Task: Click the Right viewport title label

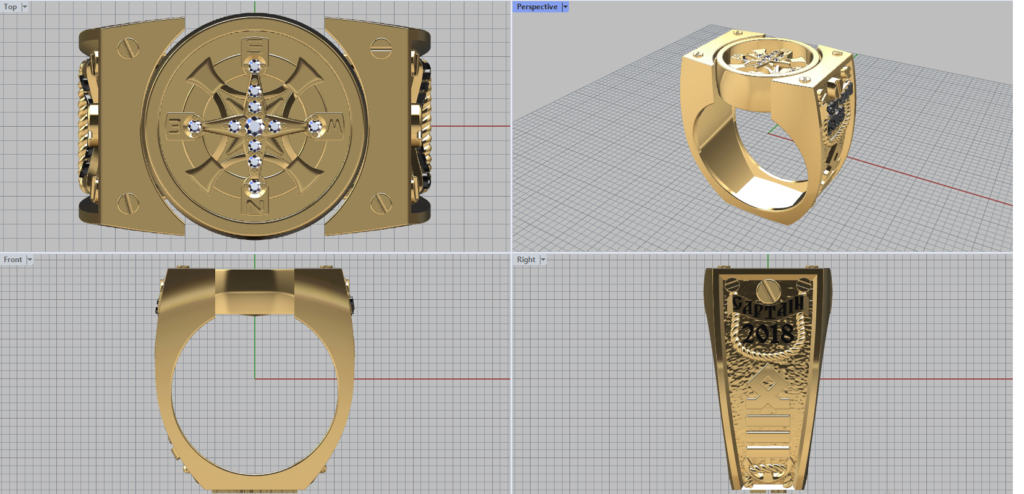Action: (526, 259)
